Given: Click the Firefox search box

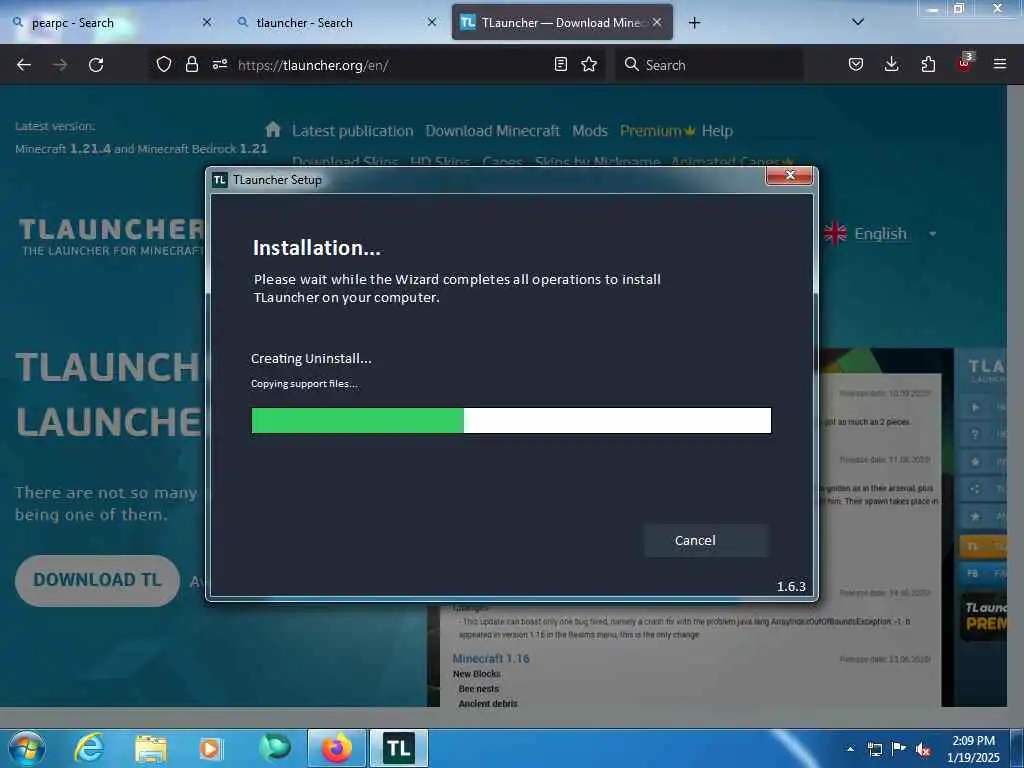Looking at the screenshot, I should click(709, 65).
